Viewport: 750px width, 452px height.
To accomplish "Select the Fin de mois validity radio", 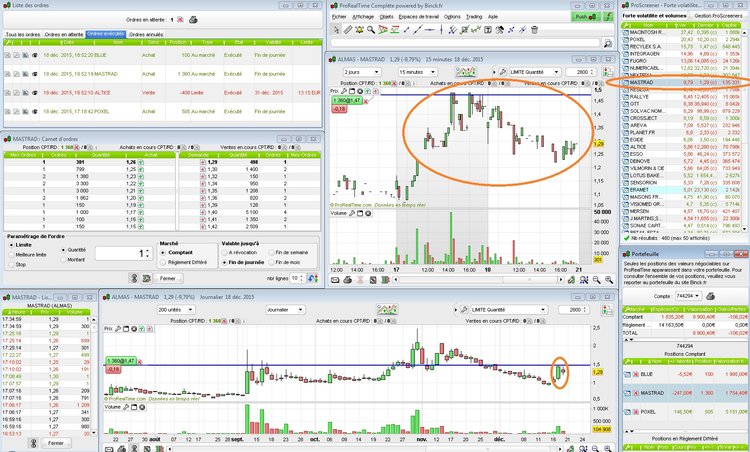I will [271, 263].
